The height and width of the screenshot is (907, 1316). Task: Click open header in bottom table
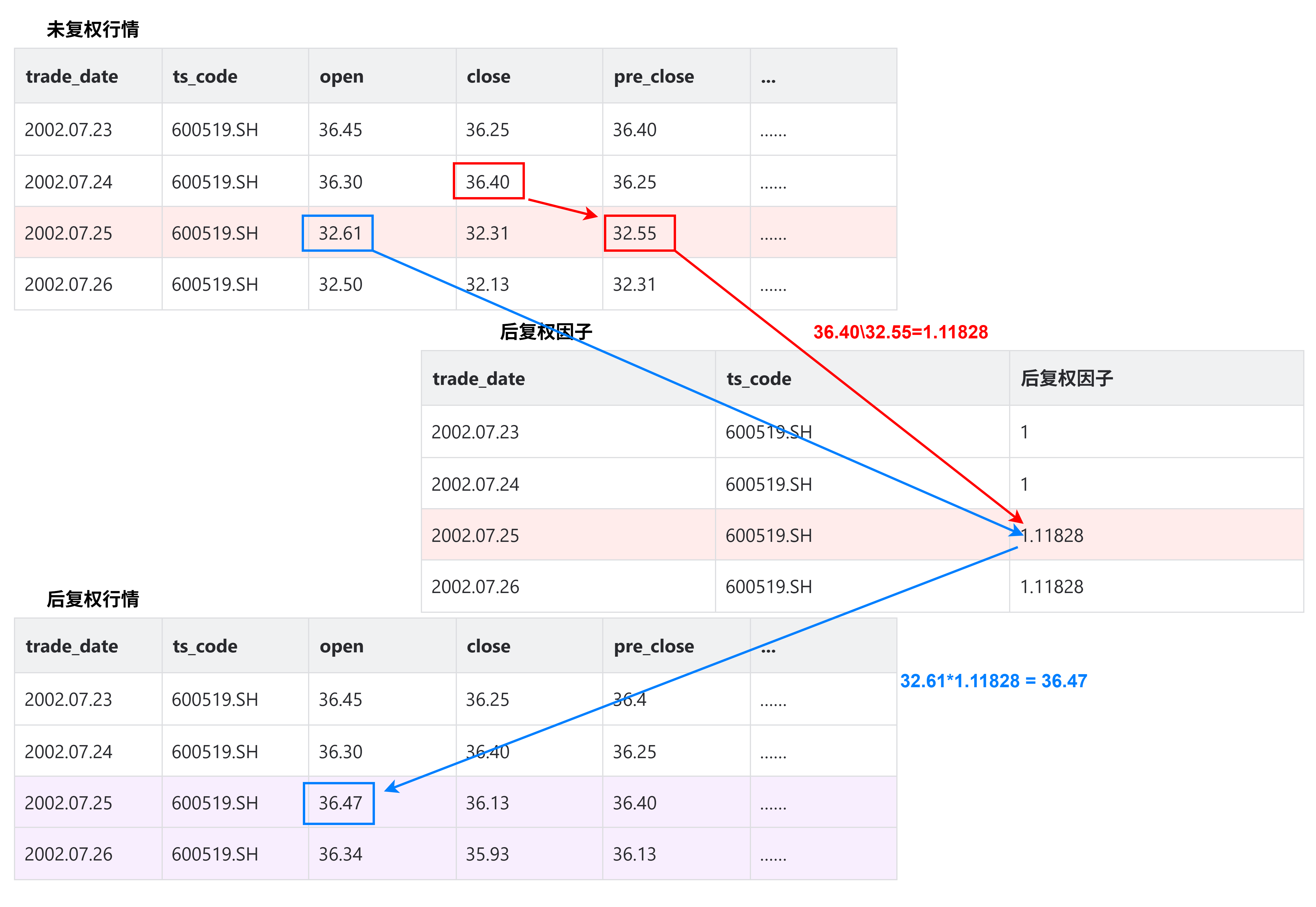[341, 646]
